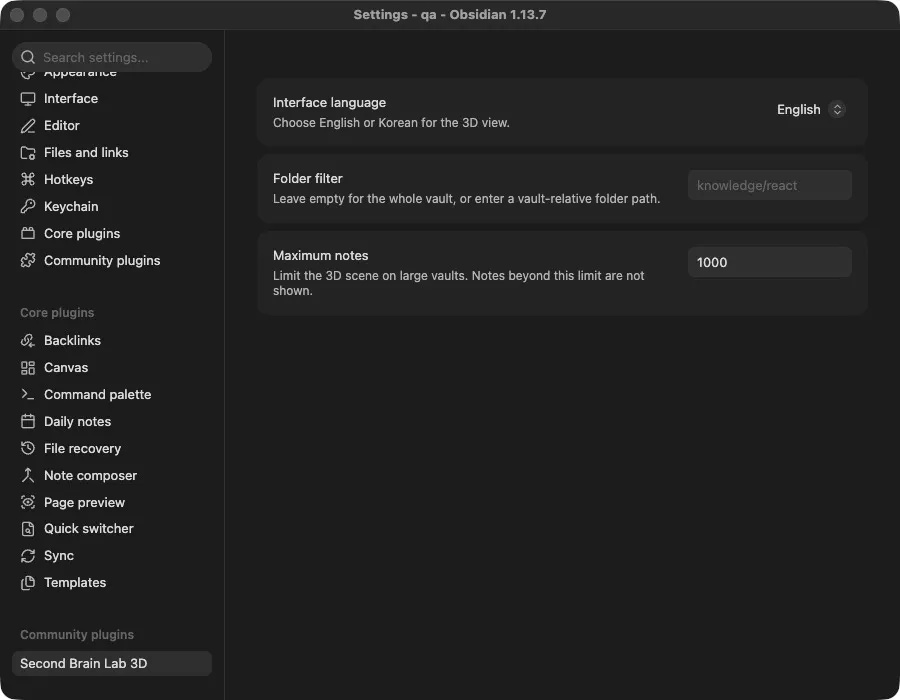Click the Core plugins box icon
Screen dimensions: 900x700
tap(28, 234)
